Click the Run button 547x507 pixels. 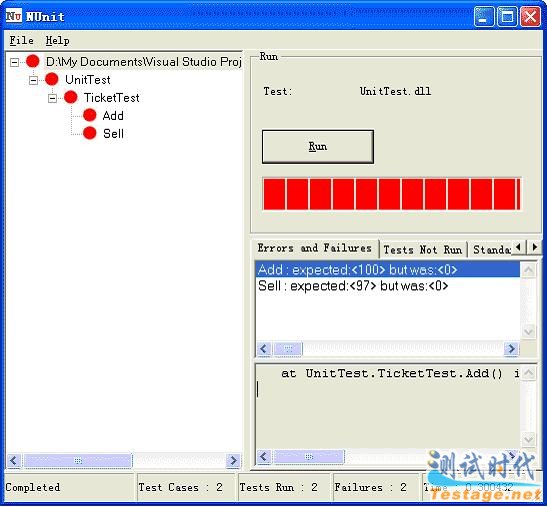click(x=318, y=147)
